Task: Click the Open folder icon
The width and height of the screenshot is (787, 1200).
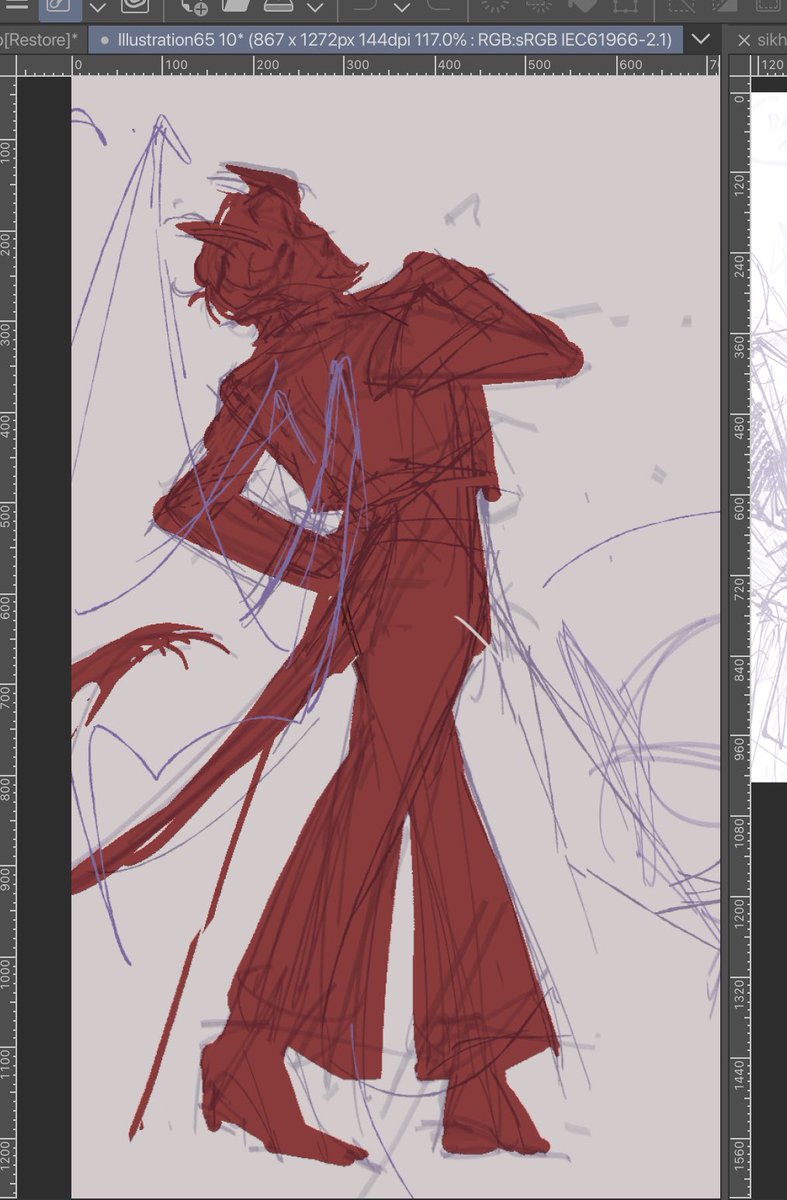Action: (x=236, y=6)
